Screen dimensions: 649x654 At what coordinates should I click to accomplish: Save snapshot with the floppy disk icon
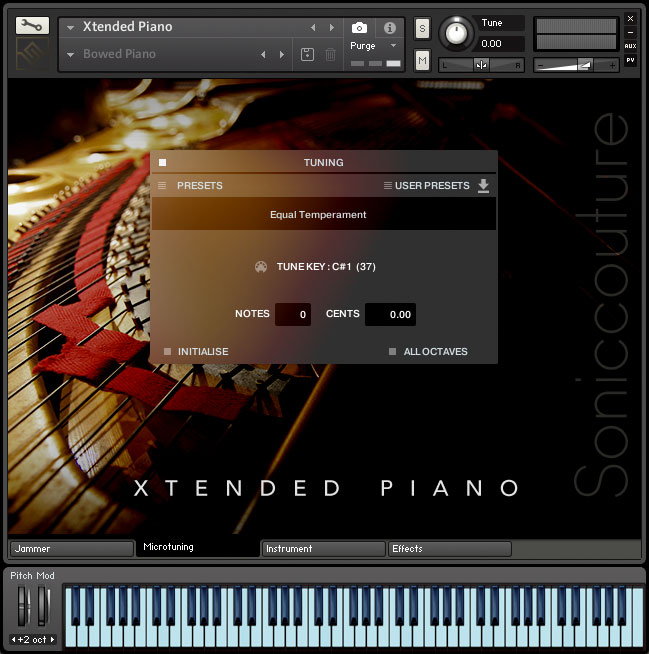tap(307, 54)
